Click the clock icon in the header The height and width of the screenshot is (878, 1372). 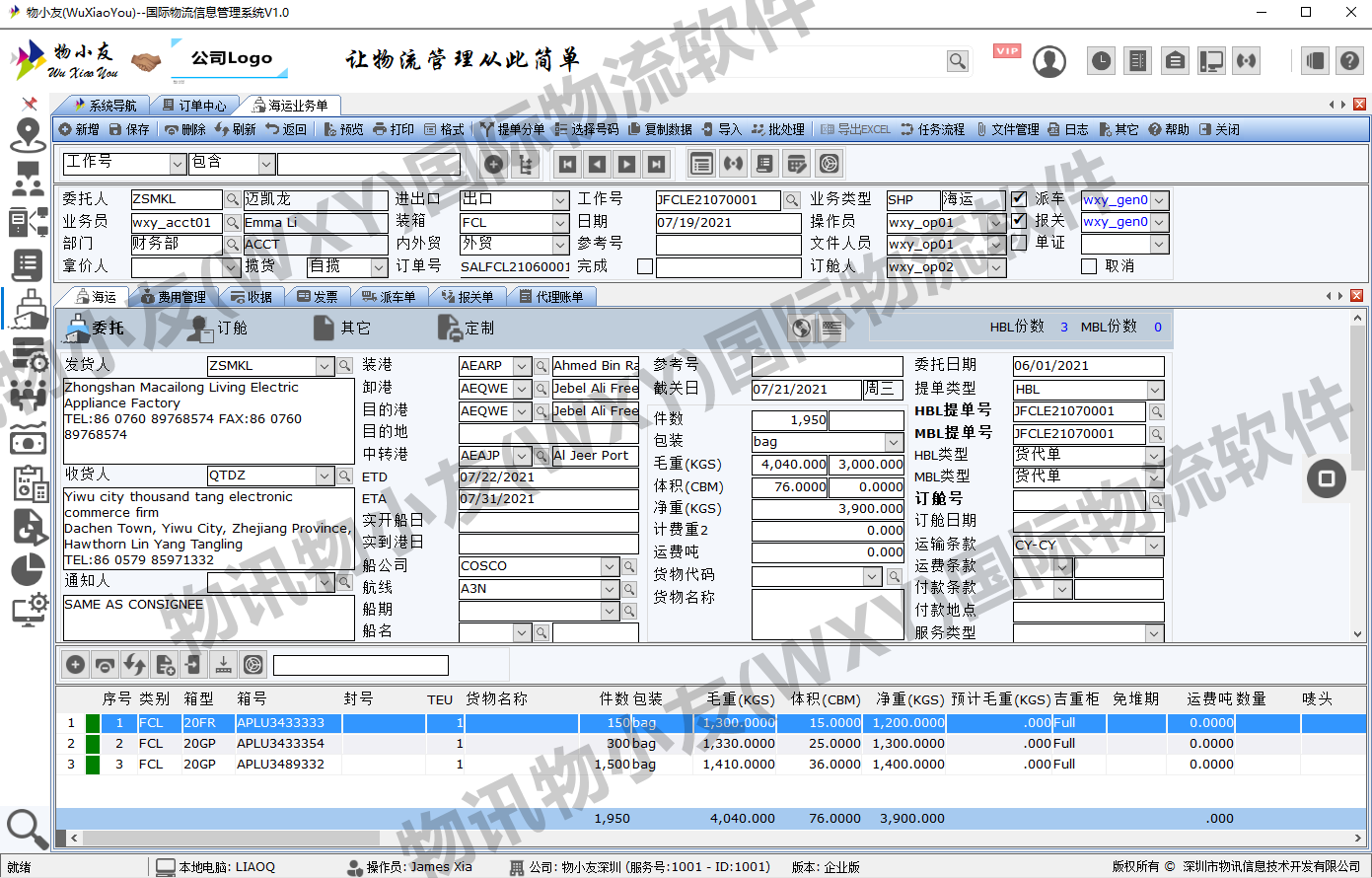click(x=1101, y=61)
